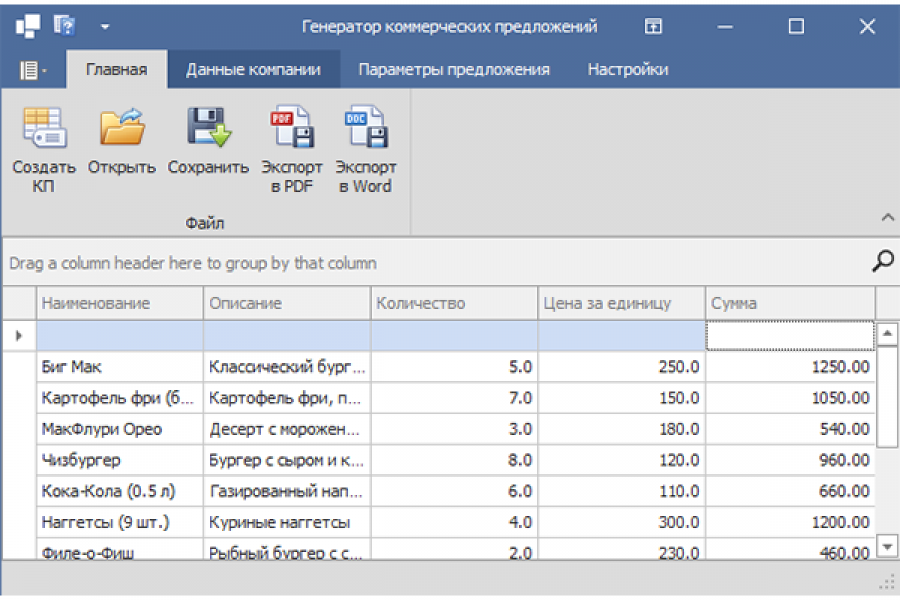Save using the Сохранить icon
The image size is (900, 600).
point(208,129)
